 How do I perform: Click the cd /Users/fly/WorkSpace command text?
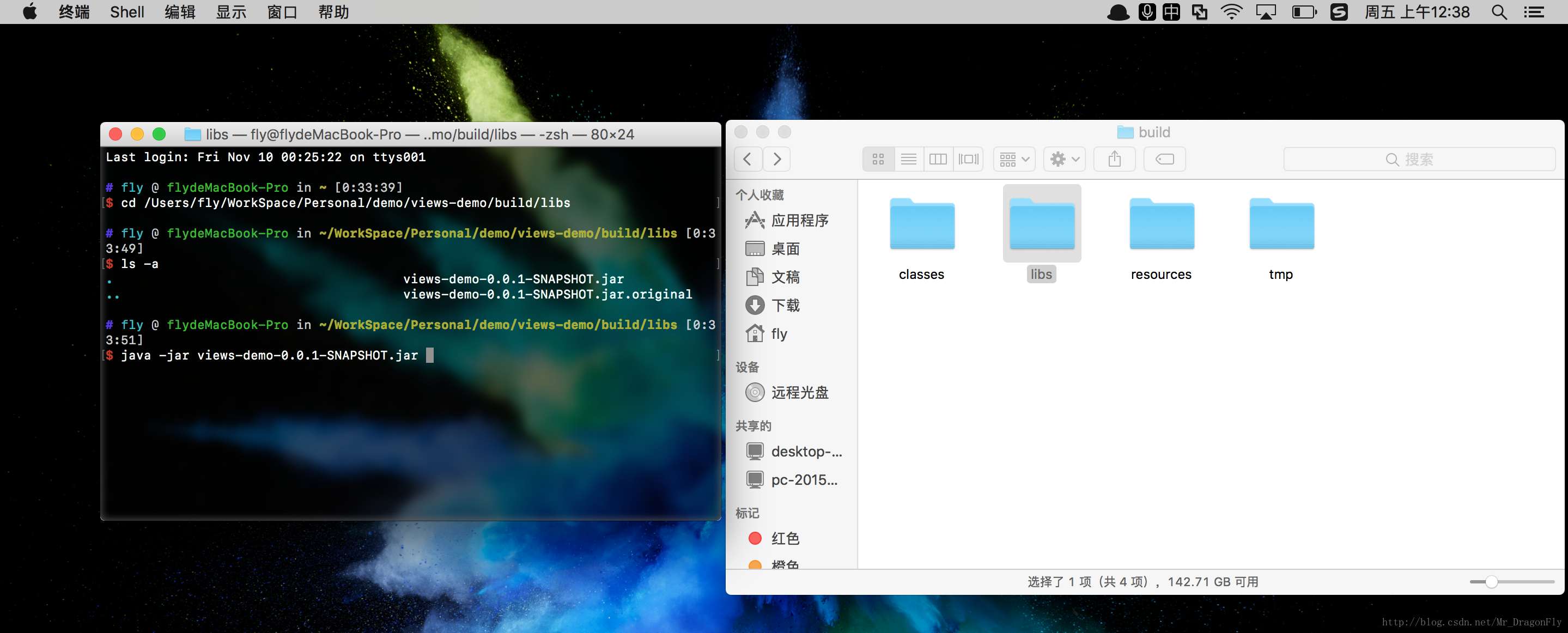(x=346, y=203)
